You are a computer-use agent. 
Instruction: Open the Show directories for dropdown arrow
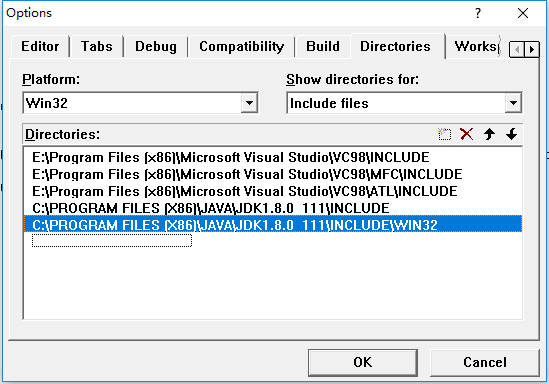[x=513, y=103]
